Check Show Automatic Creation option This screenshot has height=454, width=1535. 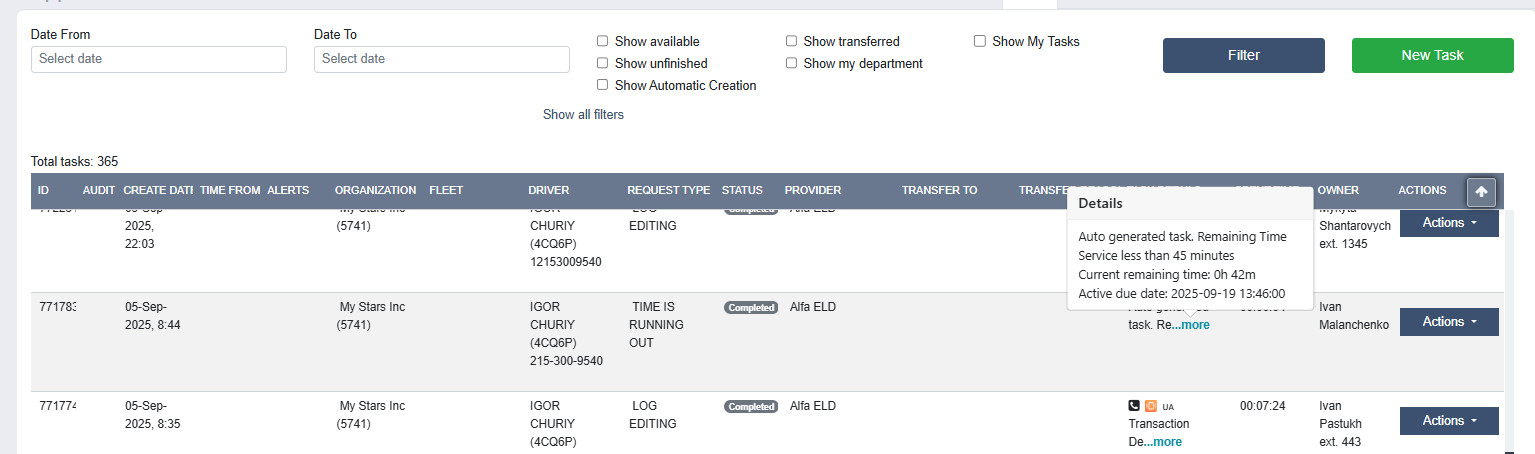603,85
